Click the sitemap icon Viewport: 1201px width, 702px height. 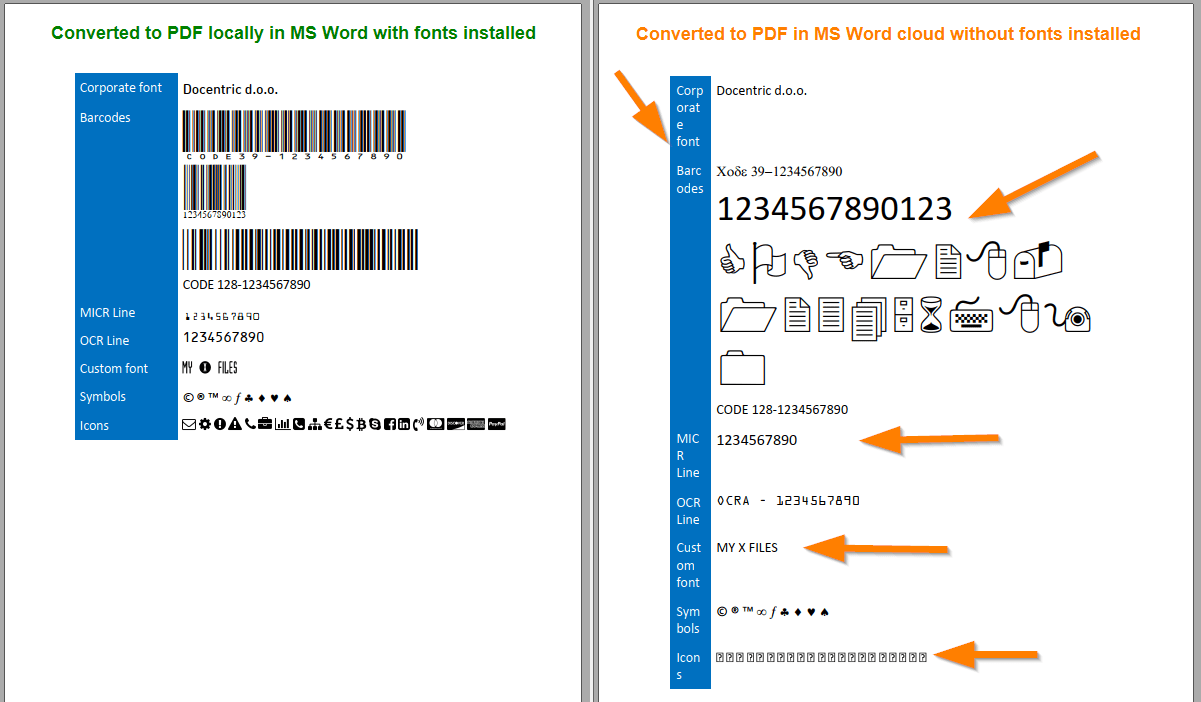[315, 424]
